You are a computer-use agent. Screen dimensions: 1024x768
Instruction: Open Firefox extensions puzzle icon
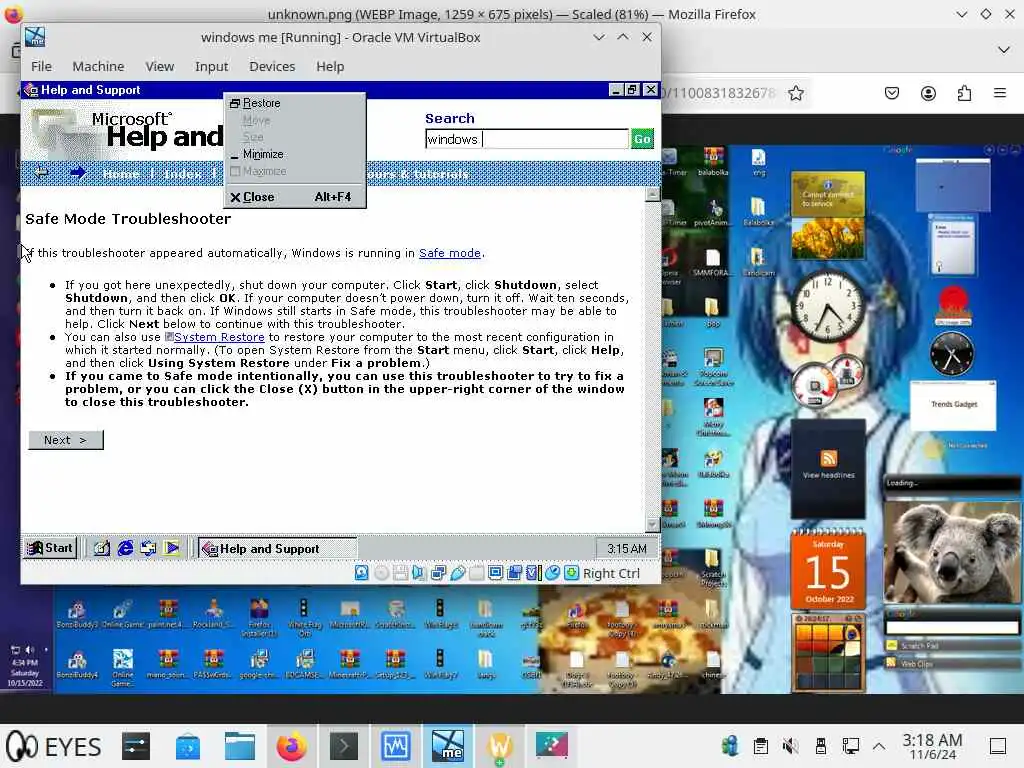point(964,93)
